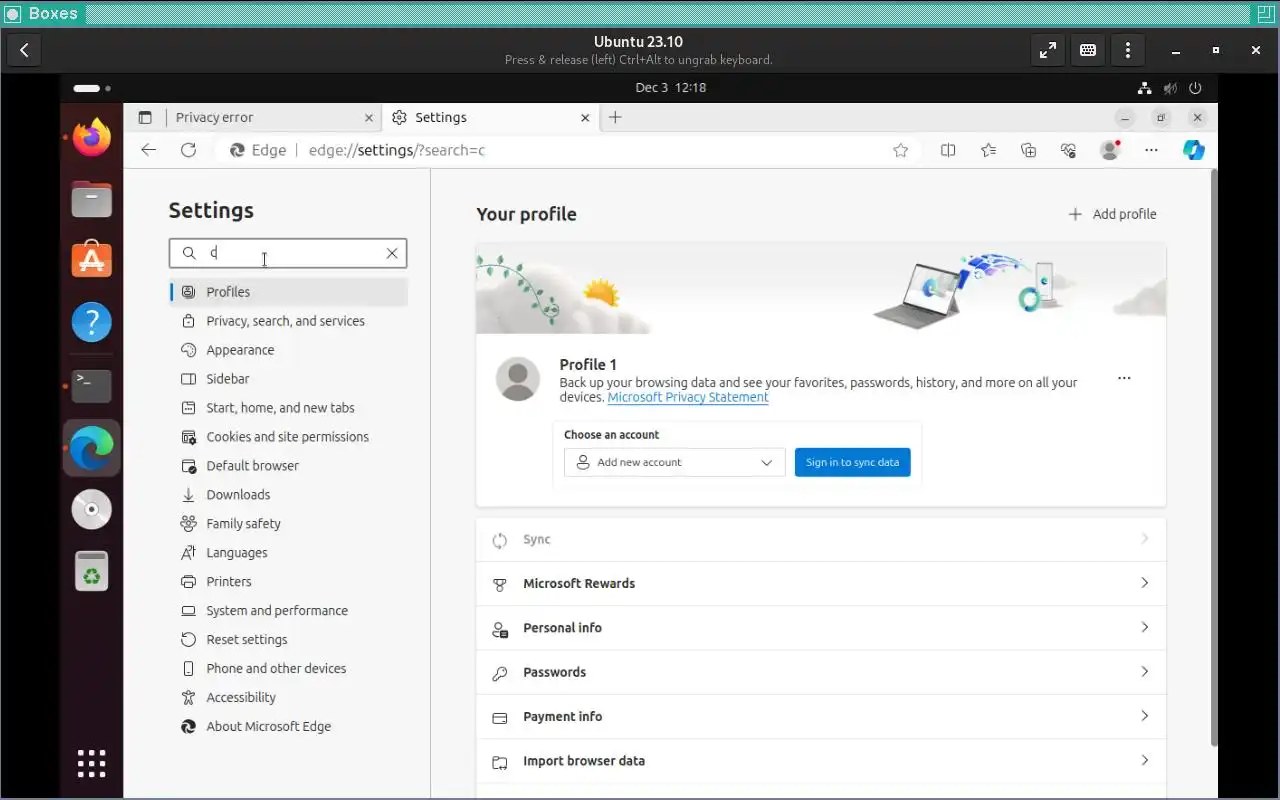Click the Microsoft Edge dock icon
1280x800 pixels.
[x=91, y=447]
